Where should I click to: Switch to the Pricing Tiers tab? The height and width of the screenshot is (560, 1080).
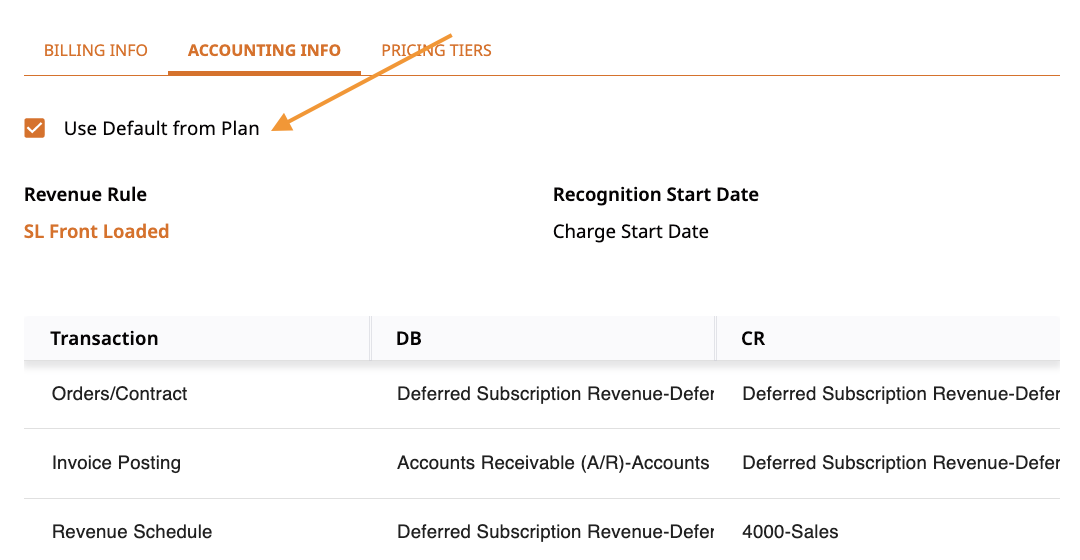tap(437, 50)
